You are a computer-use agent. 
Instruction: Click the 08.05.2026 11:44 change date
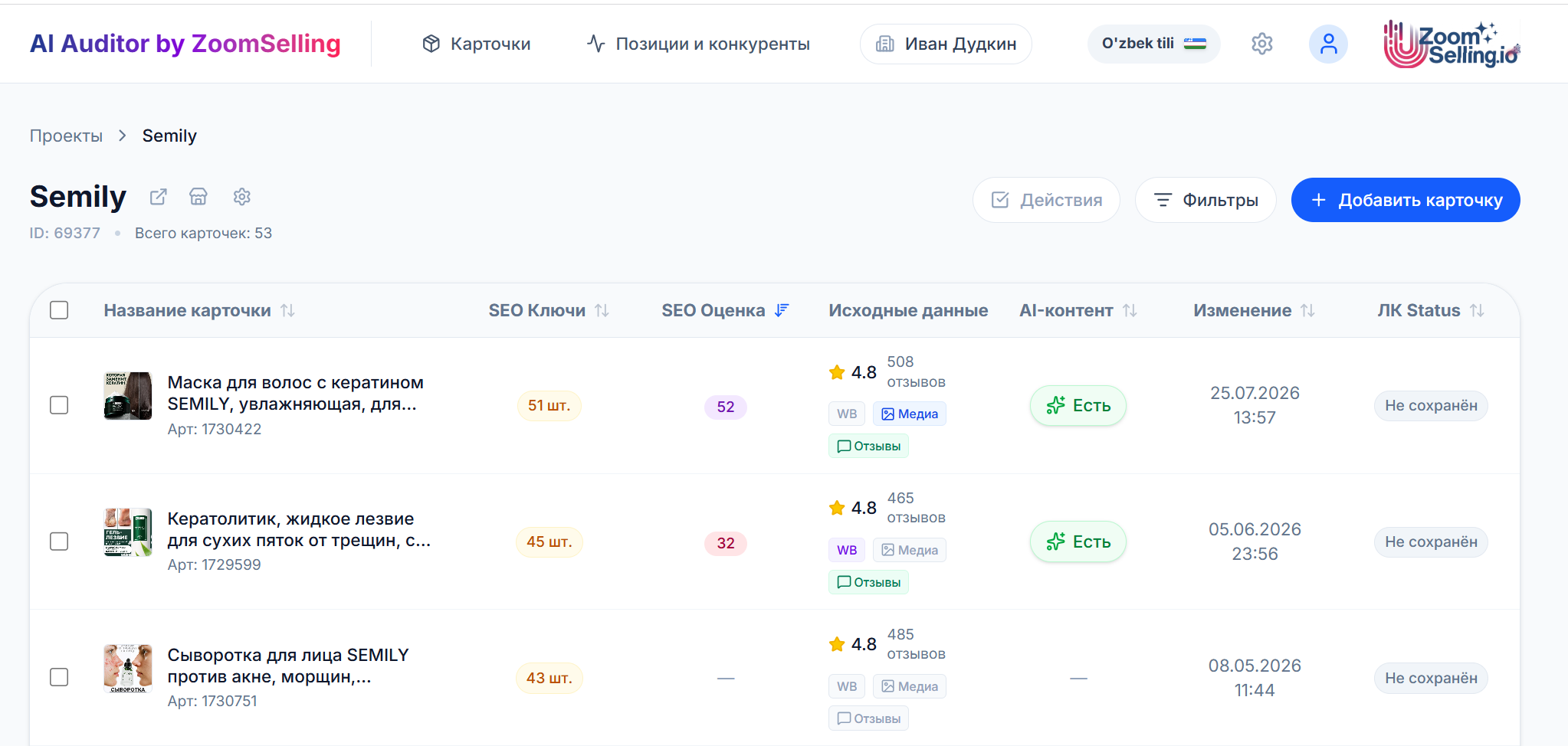pyautogui.click(x=1255, y=678)
